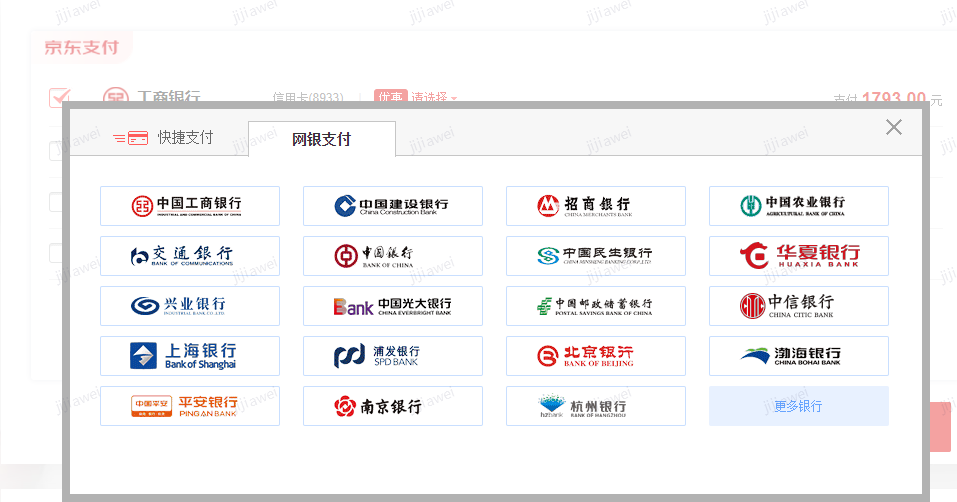
Task: Choose 中国建设银行 China Construction Bank
Action: [392, 206]
